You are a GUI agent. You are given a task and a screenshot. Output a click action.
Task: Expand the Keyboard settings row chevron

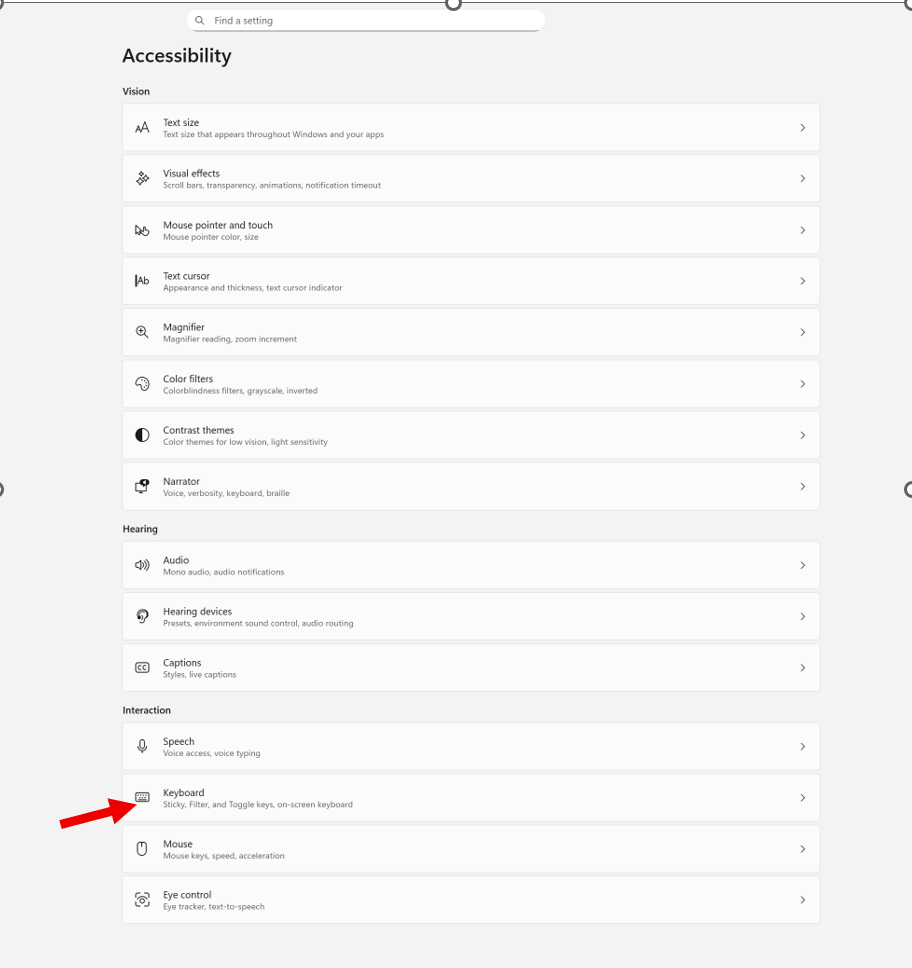pyautogui.click(x=803, y=797)
